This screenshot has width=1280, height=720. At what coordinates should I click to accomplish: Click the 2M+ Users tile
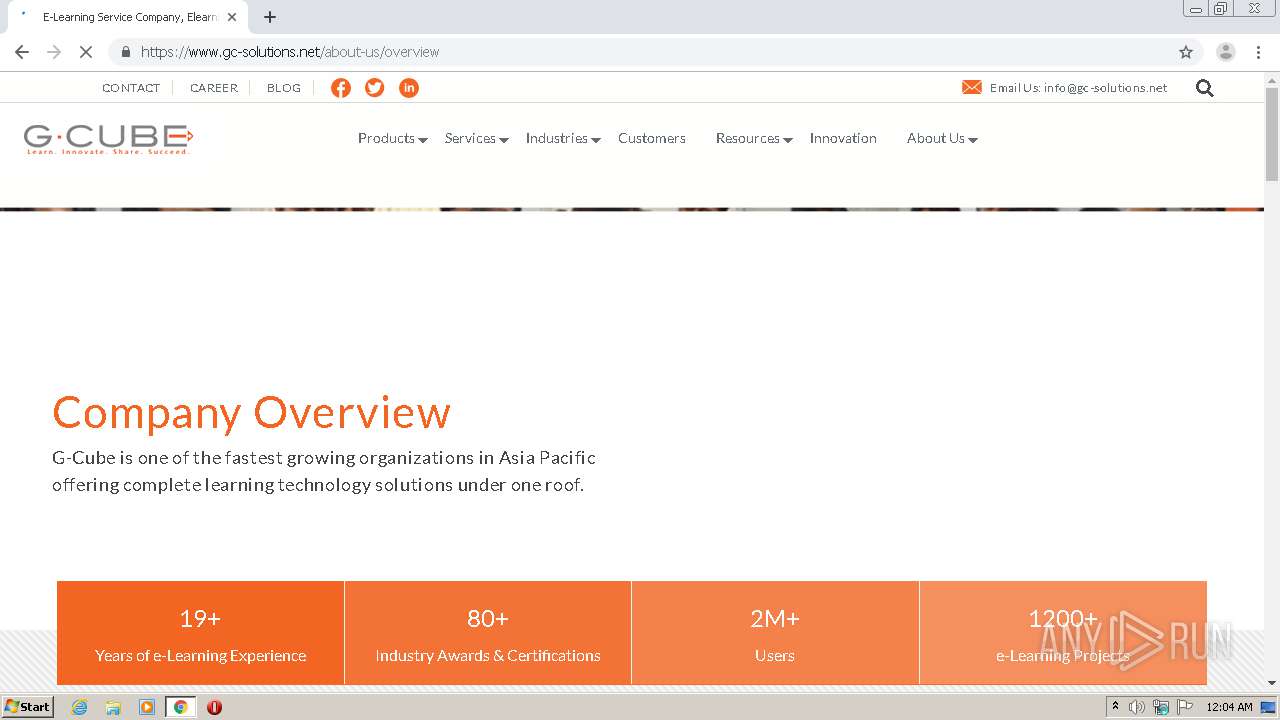[x=775, y=633]
